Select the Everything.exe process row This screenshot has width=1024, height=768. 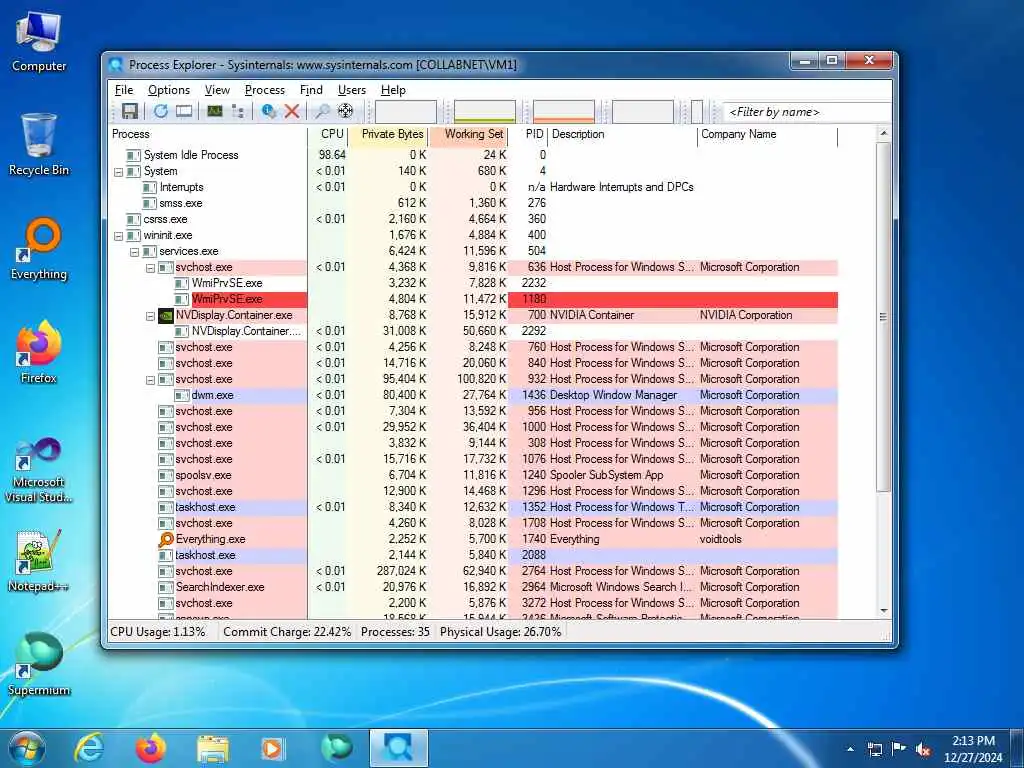[473, 539]
